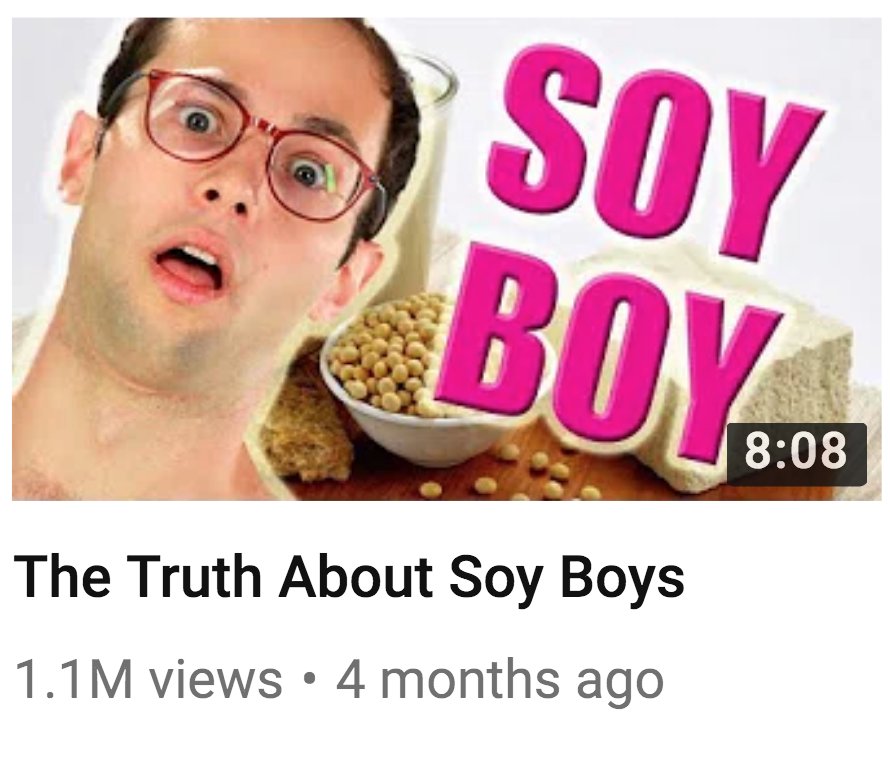This screenshot has width=890, height=770.
Task: Click the 4 months ago label
Action: point(499,680)
